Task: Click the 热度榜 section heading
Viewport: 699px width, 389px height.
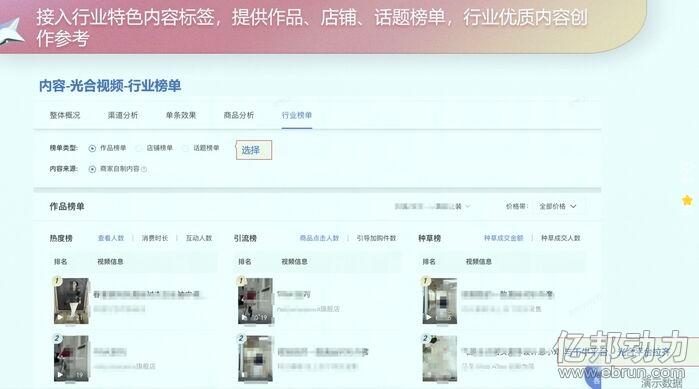Action: coord(61,238)
